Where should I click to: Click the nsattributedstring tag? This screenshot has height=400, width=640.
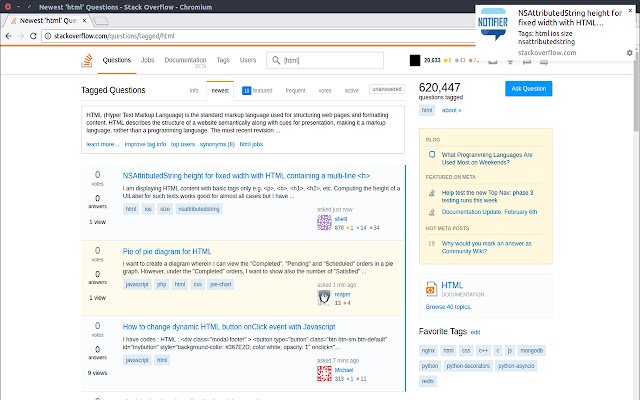click(199, 209)
